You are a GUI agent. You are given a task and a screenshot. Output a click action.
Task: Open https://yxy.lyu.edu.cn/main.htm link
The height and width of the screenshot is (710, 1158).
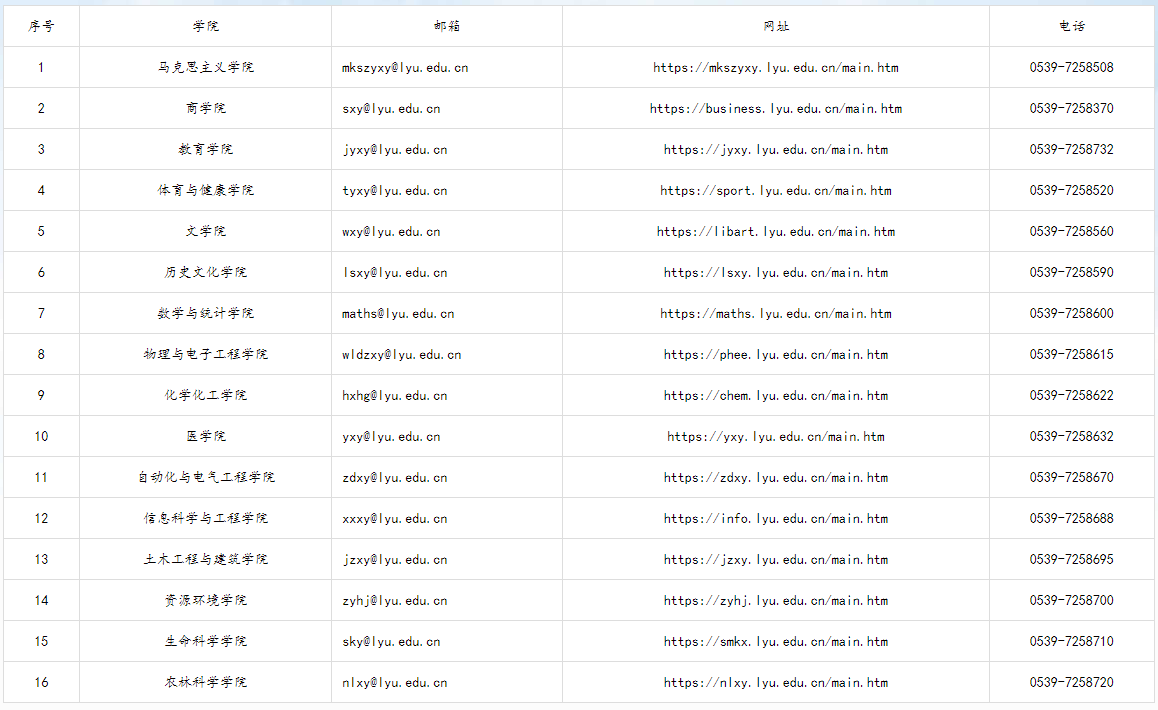tap(776, 437)
